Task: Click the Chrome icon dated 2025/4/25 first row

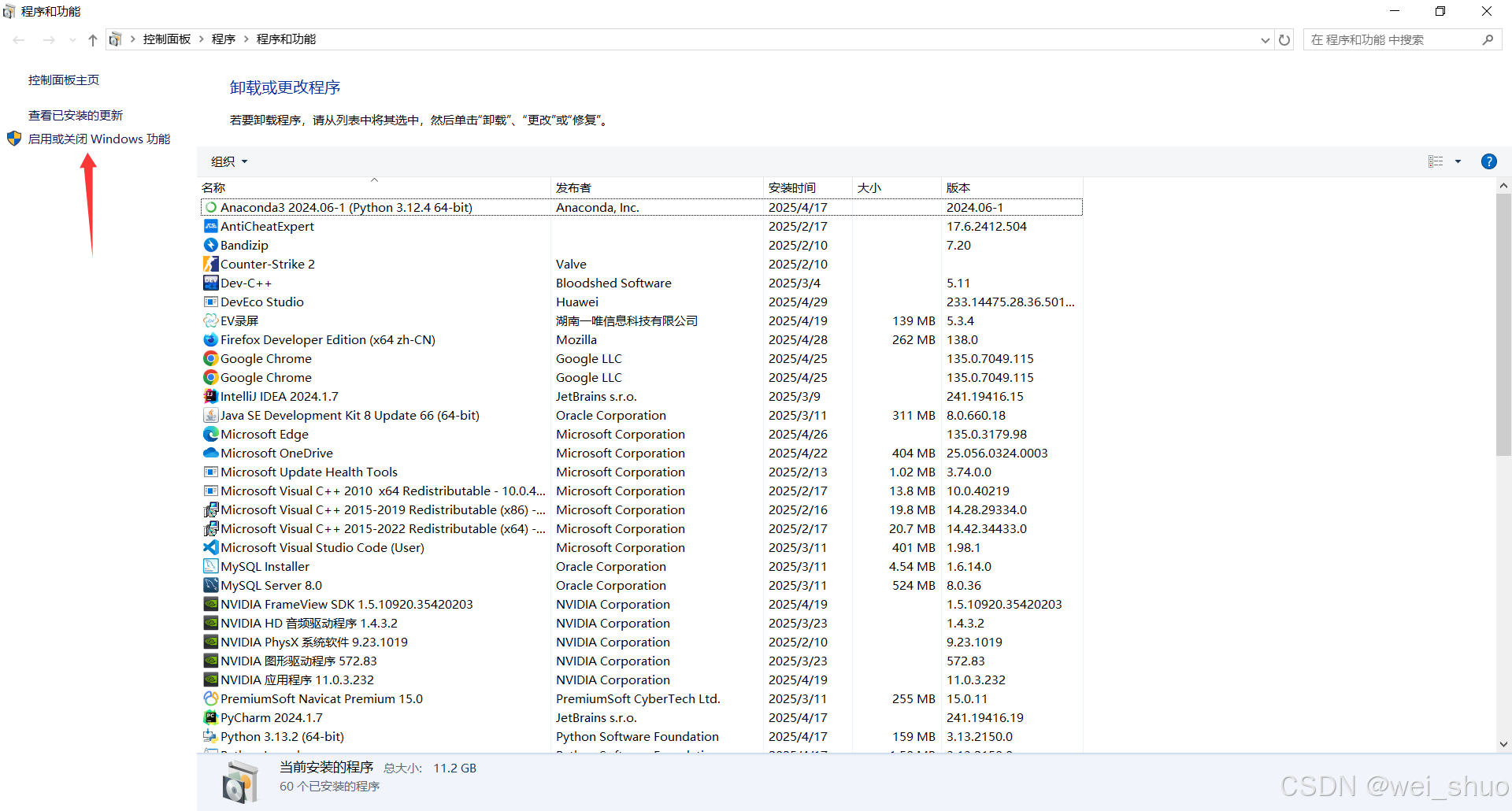Action: 211,359
